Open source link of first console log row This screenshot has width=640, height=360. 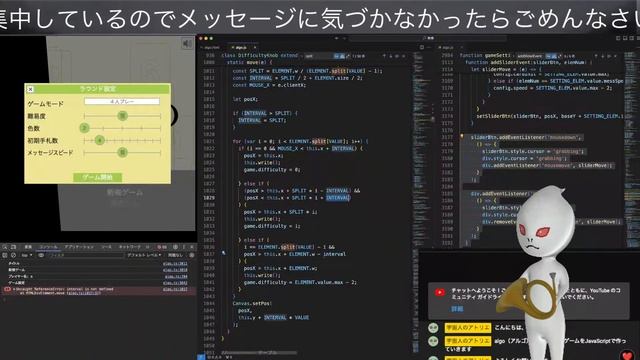pos(175,264)
